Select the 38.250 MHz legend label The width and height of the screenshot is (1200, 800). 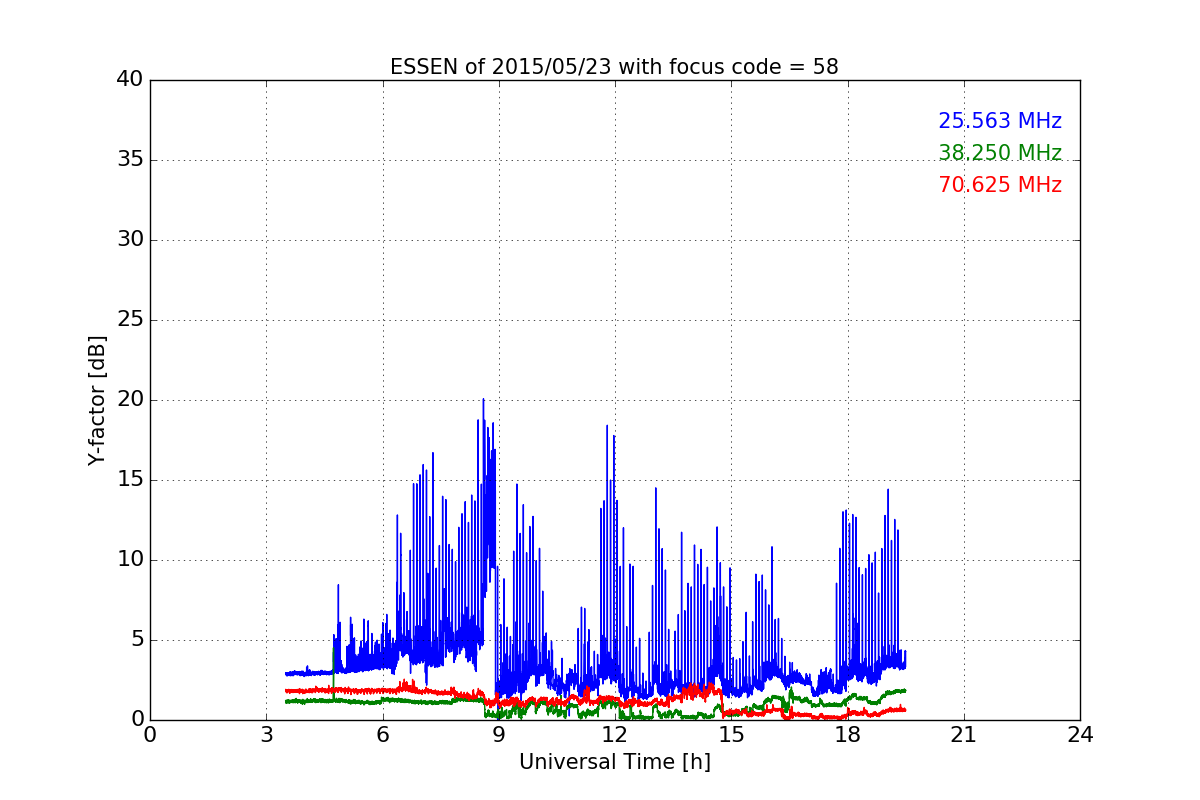pos(1000,153)
